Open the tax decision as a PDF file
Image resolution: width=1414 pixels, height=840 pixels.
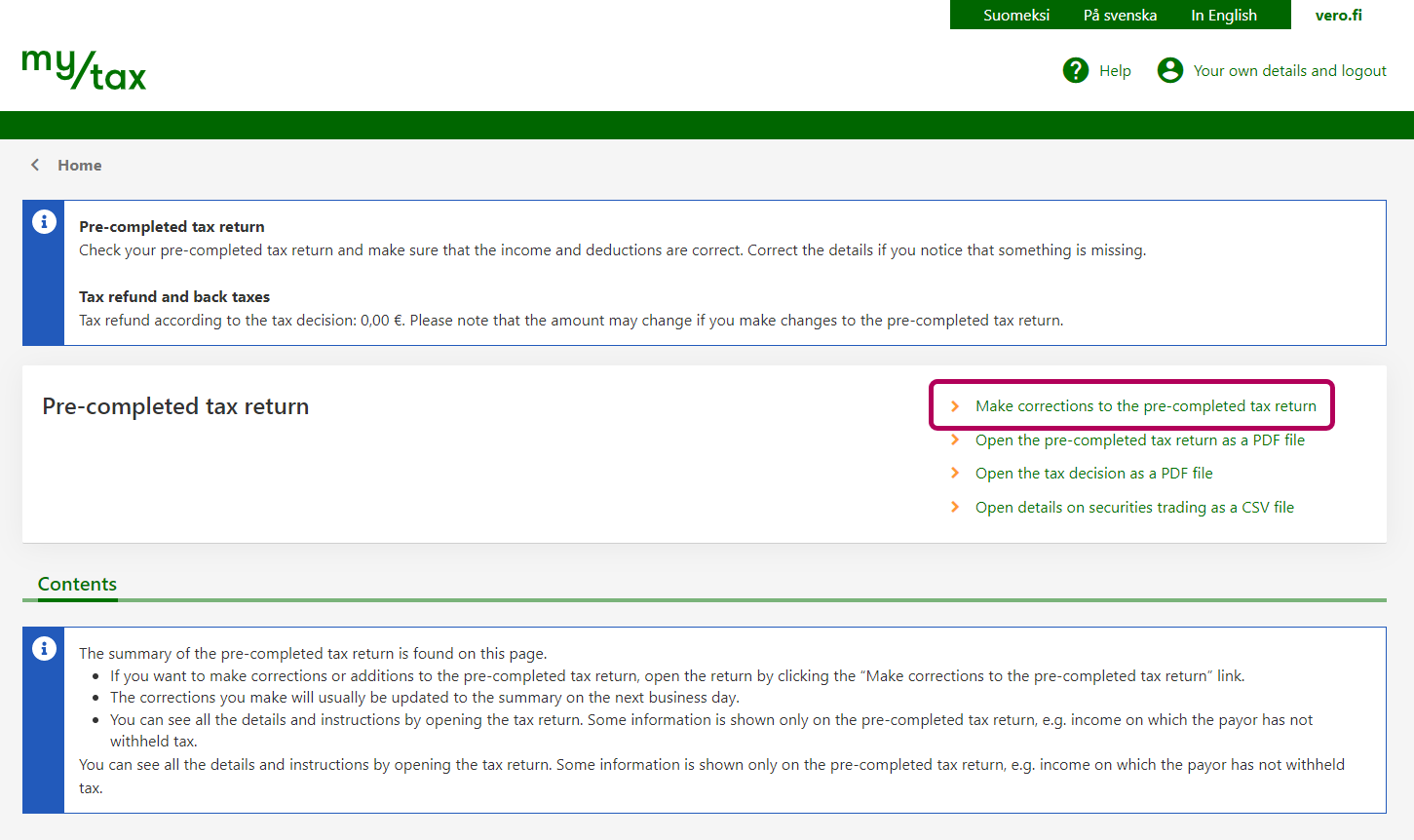point(1093,474)
